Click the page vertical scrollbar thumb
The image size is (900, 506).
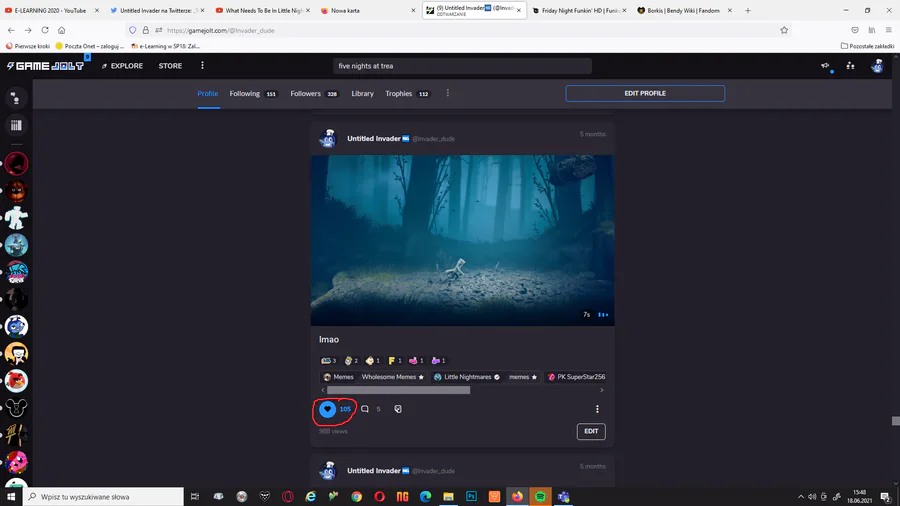click(x=895, y=421)
